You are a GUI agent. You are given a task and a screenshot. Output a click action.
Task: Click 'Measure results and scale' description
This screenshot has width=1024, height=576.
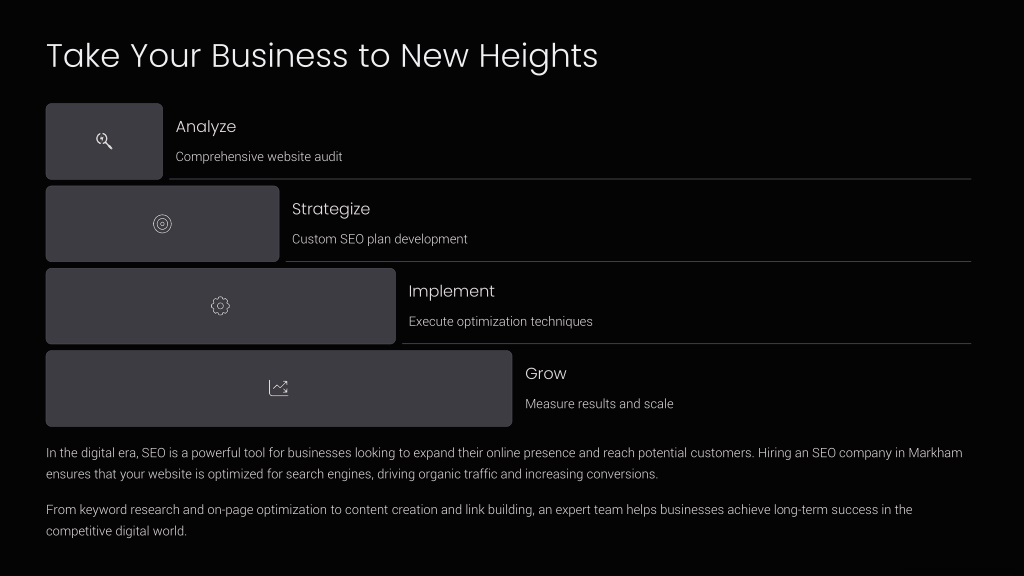(599, 404)
